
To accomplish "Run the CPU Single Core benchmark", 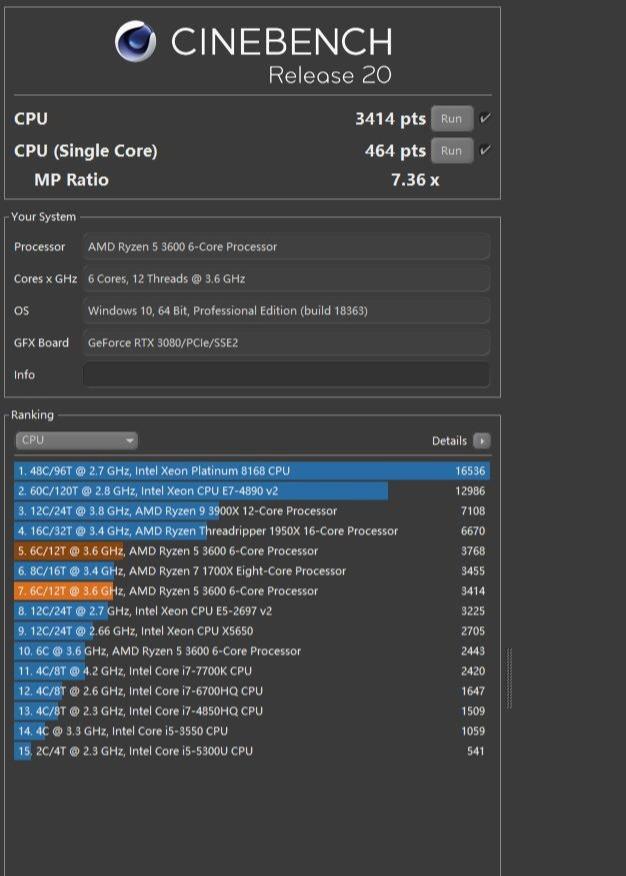I will (x=452, y=150).
